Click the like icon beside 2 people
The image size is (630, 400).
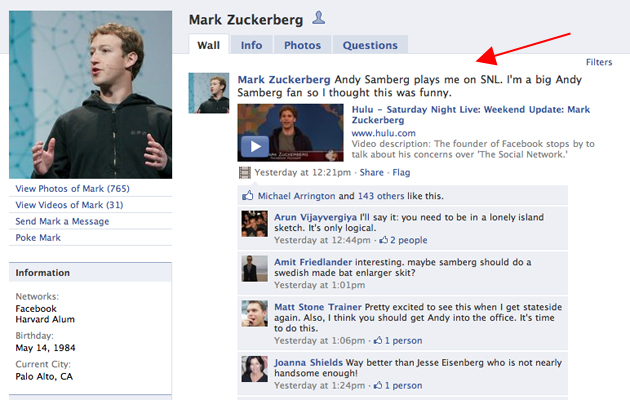pyautogui.click(x=384, y=240)
